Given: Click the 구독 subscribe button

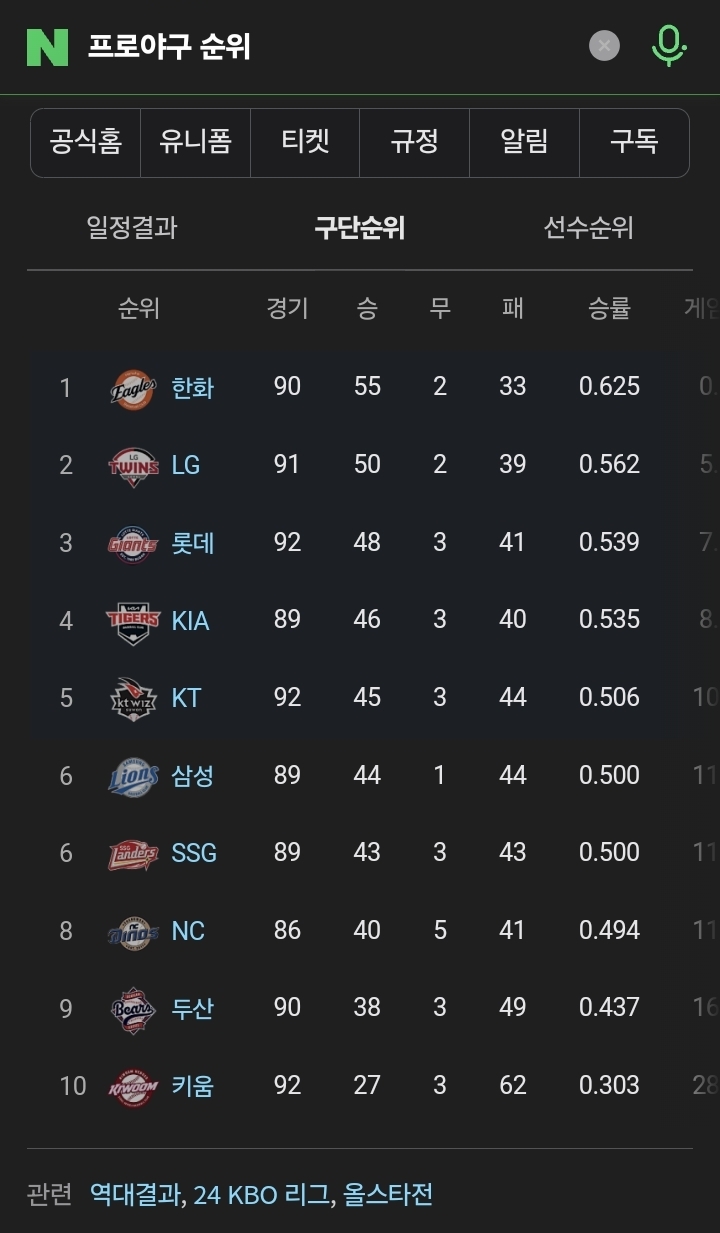Looking at the screenshot, I should point(634,142).
